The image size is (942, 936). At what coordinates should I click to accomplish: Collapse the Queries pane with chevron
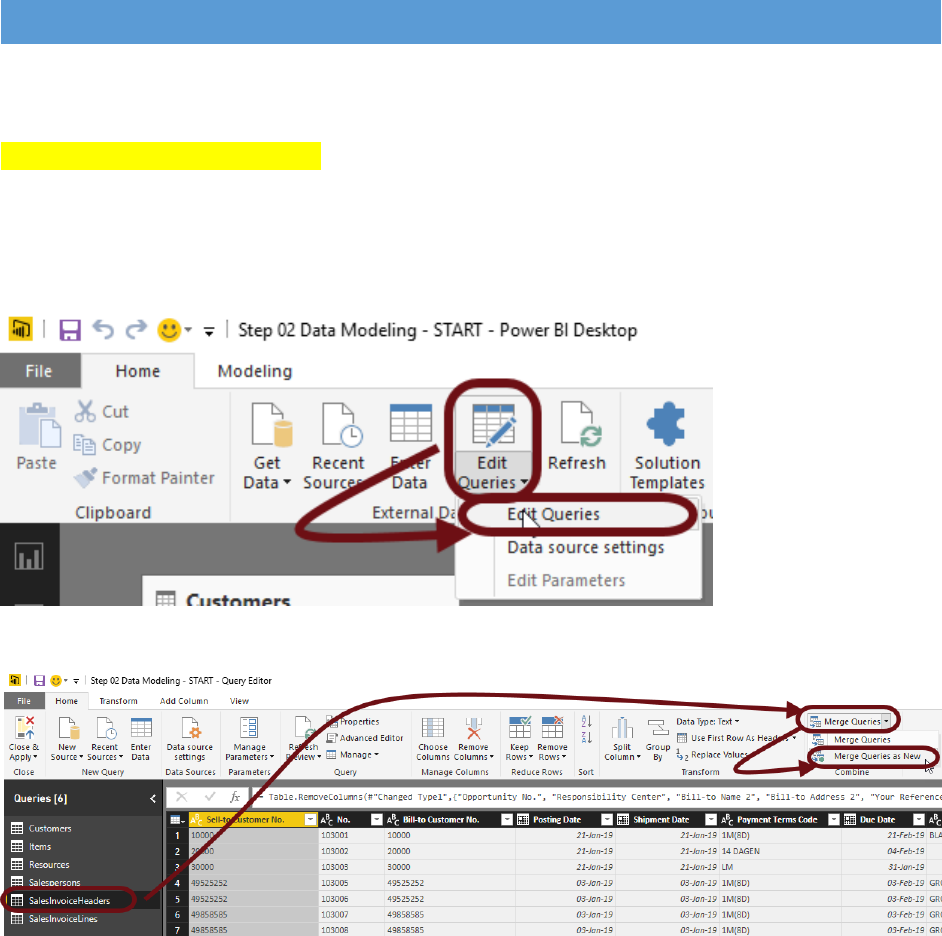153,798
